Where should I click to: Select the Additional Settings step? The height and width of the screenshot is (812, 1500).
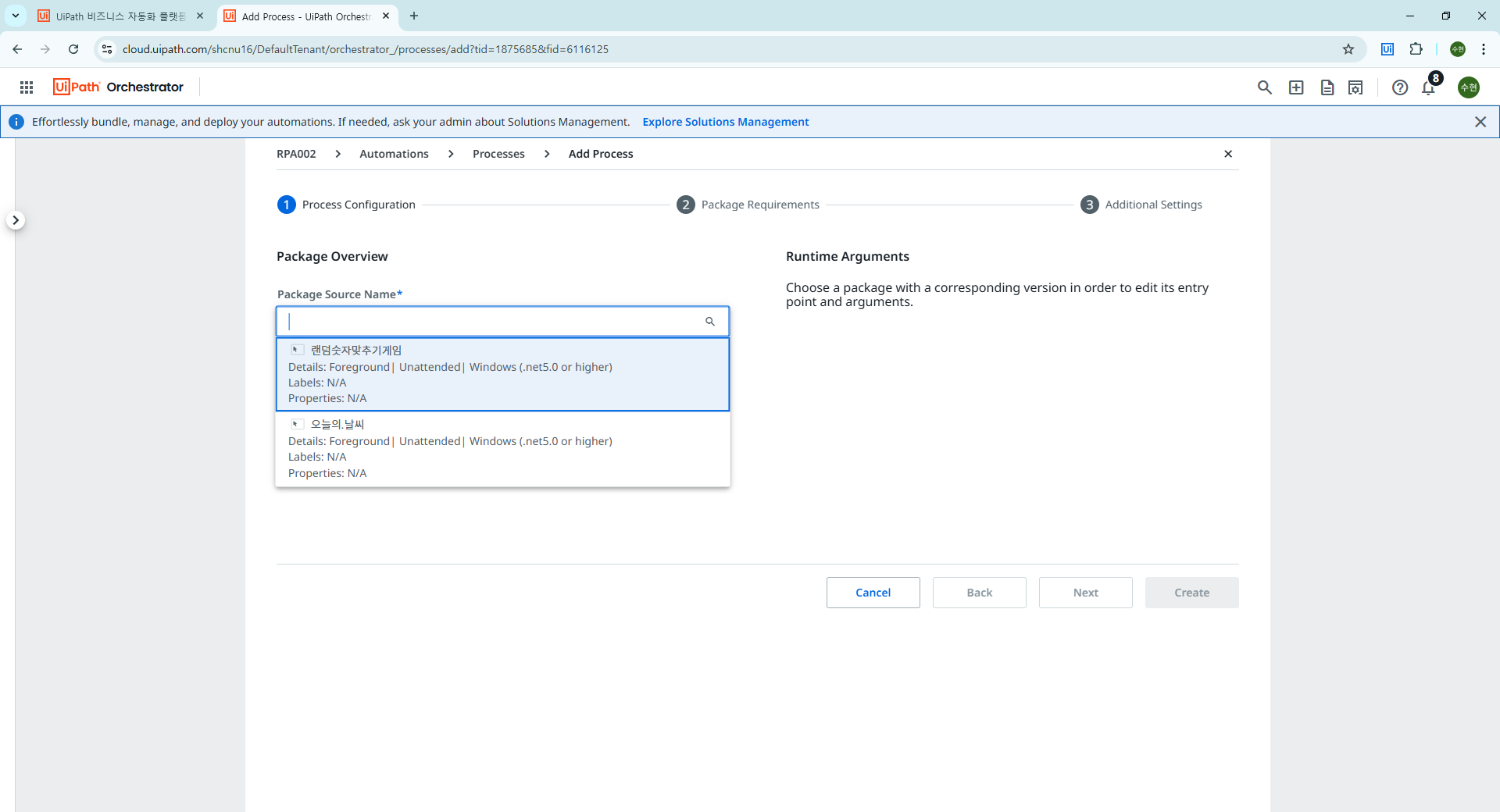coord(1141,205)
